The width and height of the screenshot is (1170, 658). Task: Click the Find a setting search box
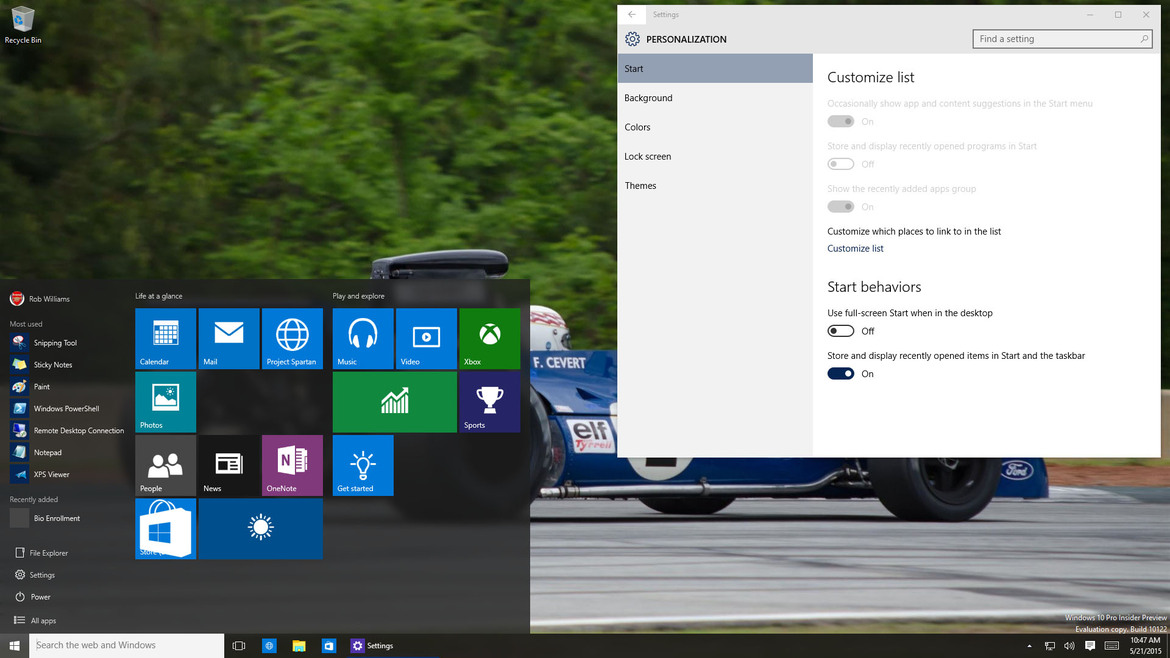coord(1062,39)
